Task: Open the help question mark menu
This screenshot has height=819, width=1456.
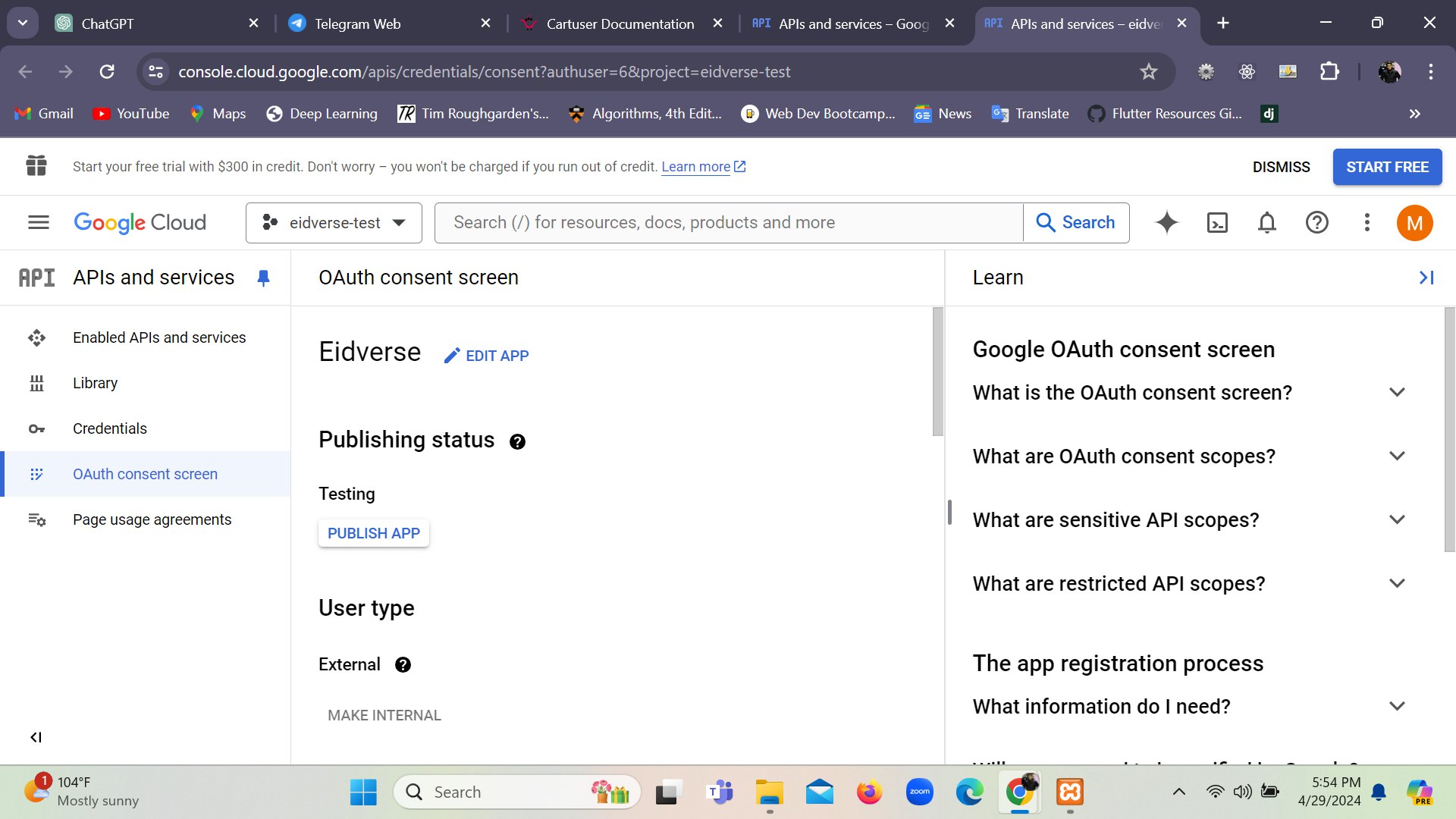Action: (1317, 222)
